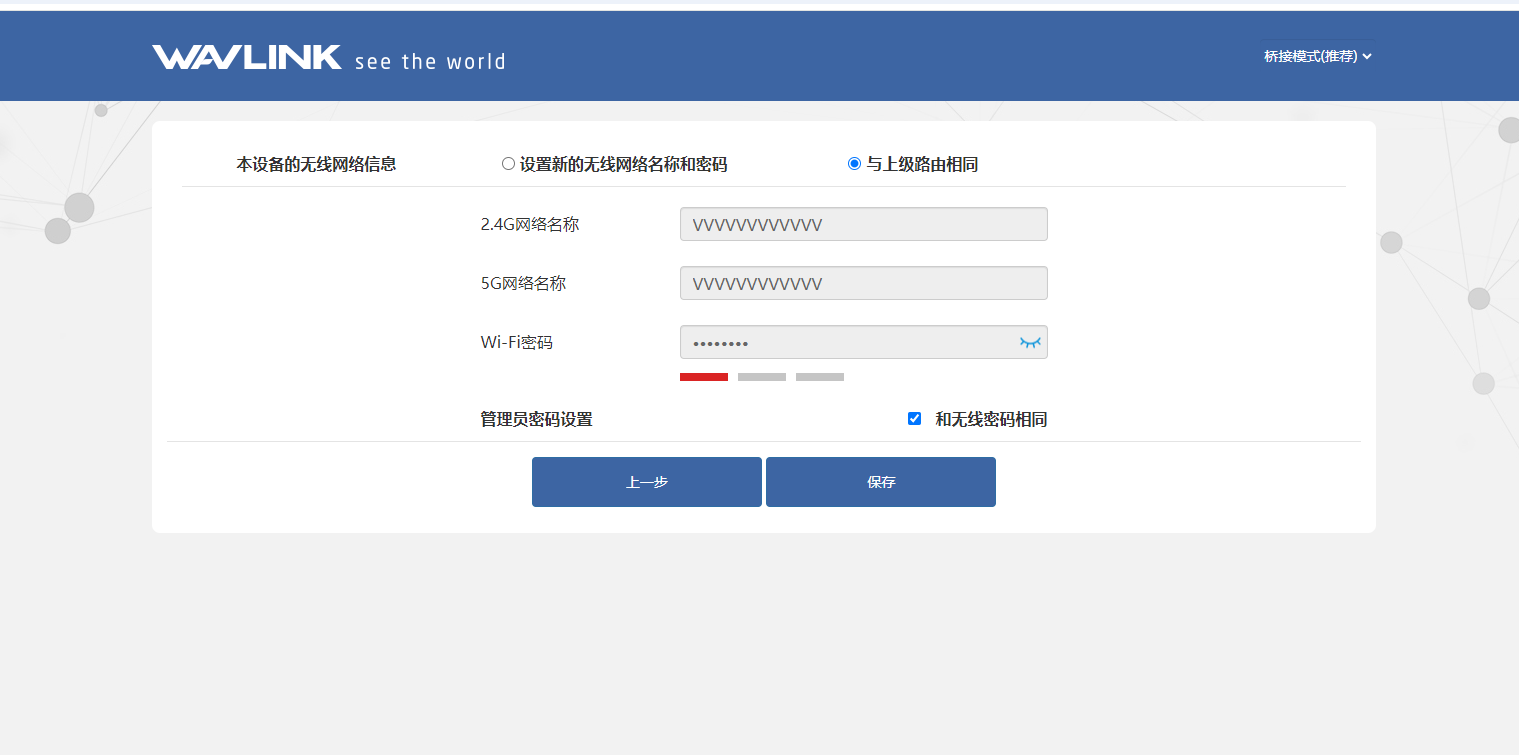This screenshot has height=755, width=1519.
Task: Click the WAVLINK logo
Action: [x=247, y=58]
